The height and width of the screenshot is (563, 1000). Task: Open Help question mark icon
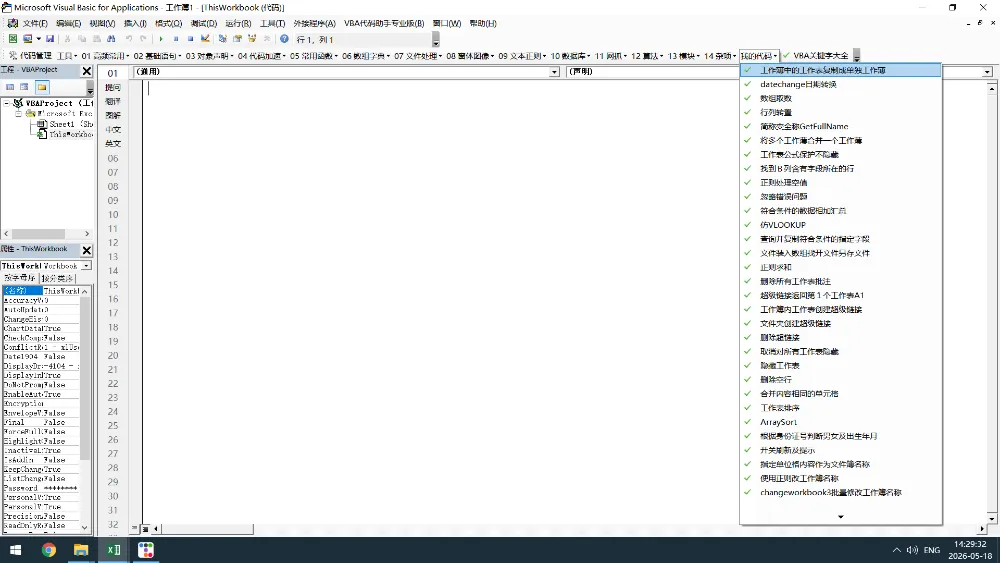pyautogui.click(x=284, y=39)
